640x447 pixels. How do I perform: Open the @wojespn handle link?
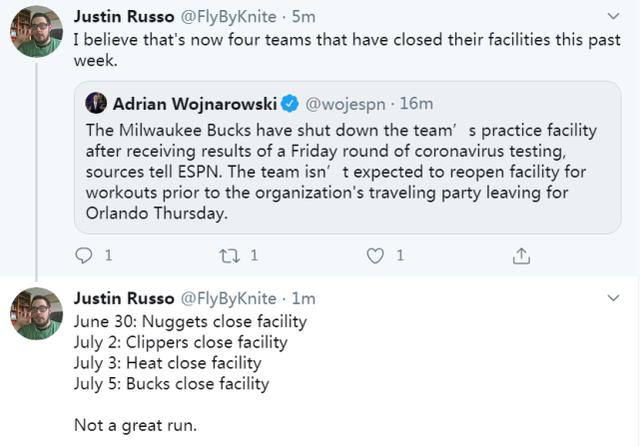[x=345, y=104]
